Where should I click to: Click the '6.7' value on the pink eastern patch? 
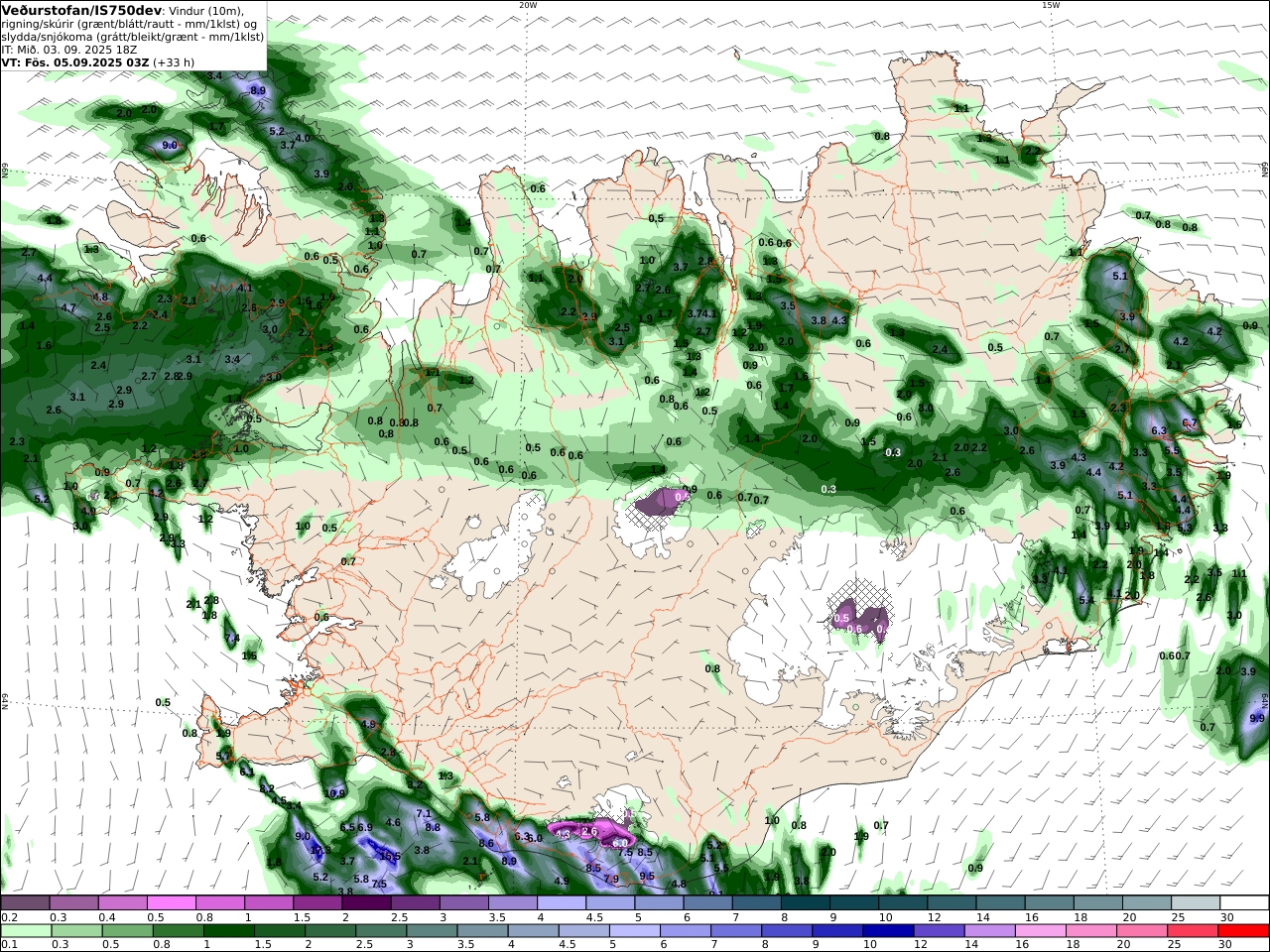tap(1190, 423)
